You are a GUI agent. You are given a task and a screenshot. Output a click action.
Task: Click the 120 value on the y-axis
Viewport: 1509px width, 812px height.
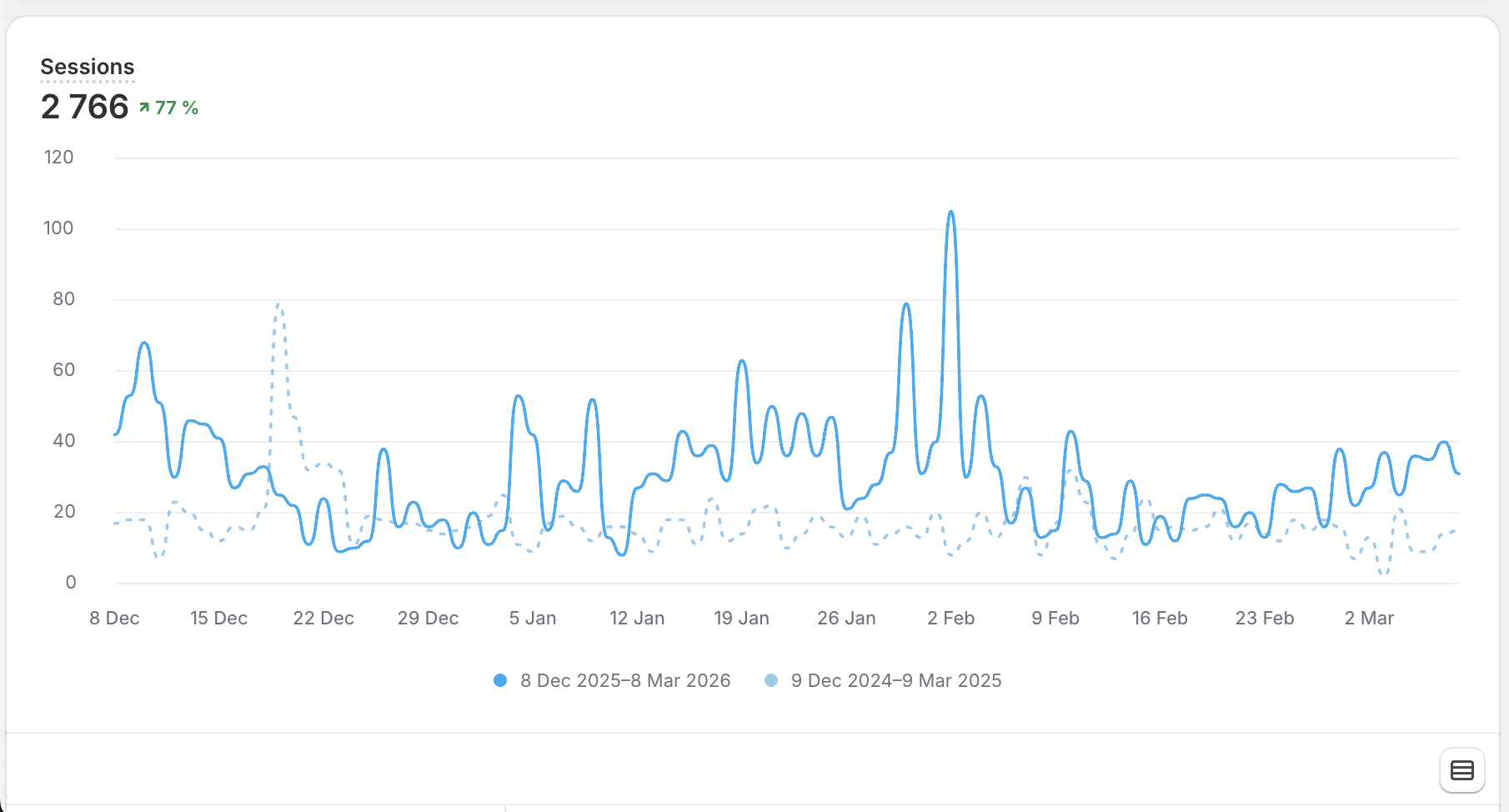[x=58, y=157]
